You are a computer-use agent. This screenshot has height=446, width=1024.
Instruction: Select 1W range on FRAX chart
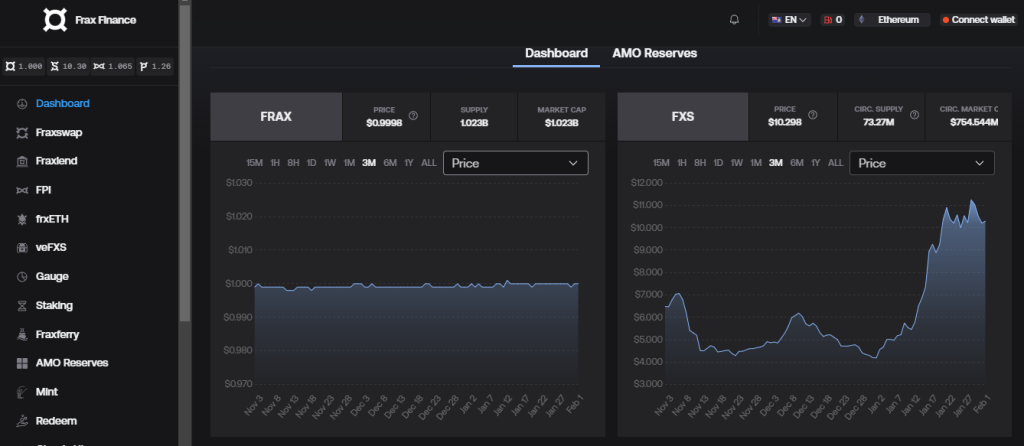pos(330,163)
